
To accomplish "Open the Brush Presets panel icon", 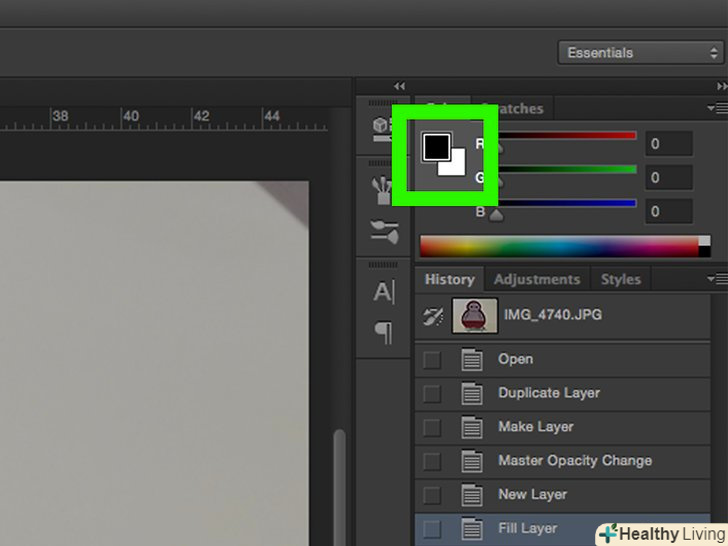I will (x=383, y=188).
